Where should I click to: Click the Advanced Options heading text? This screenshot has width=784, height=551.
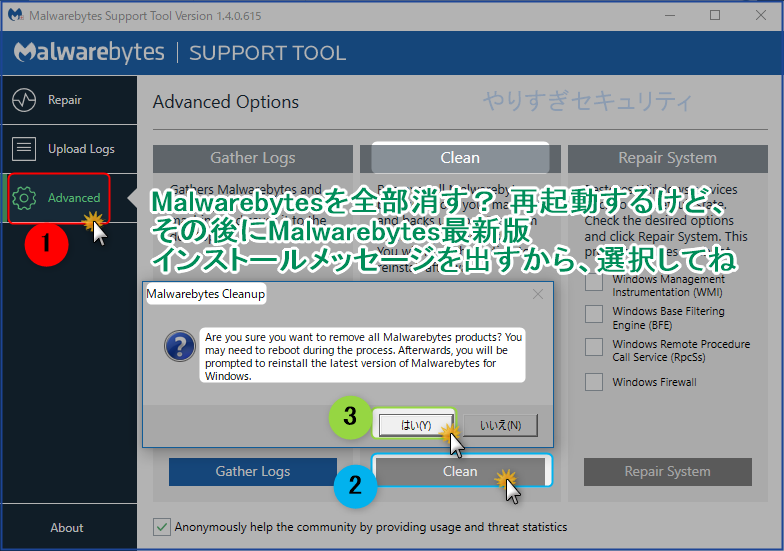[x=226, y=102]
